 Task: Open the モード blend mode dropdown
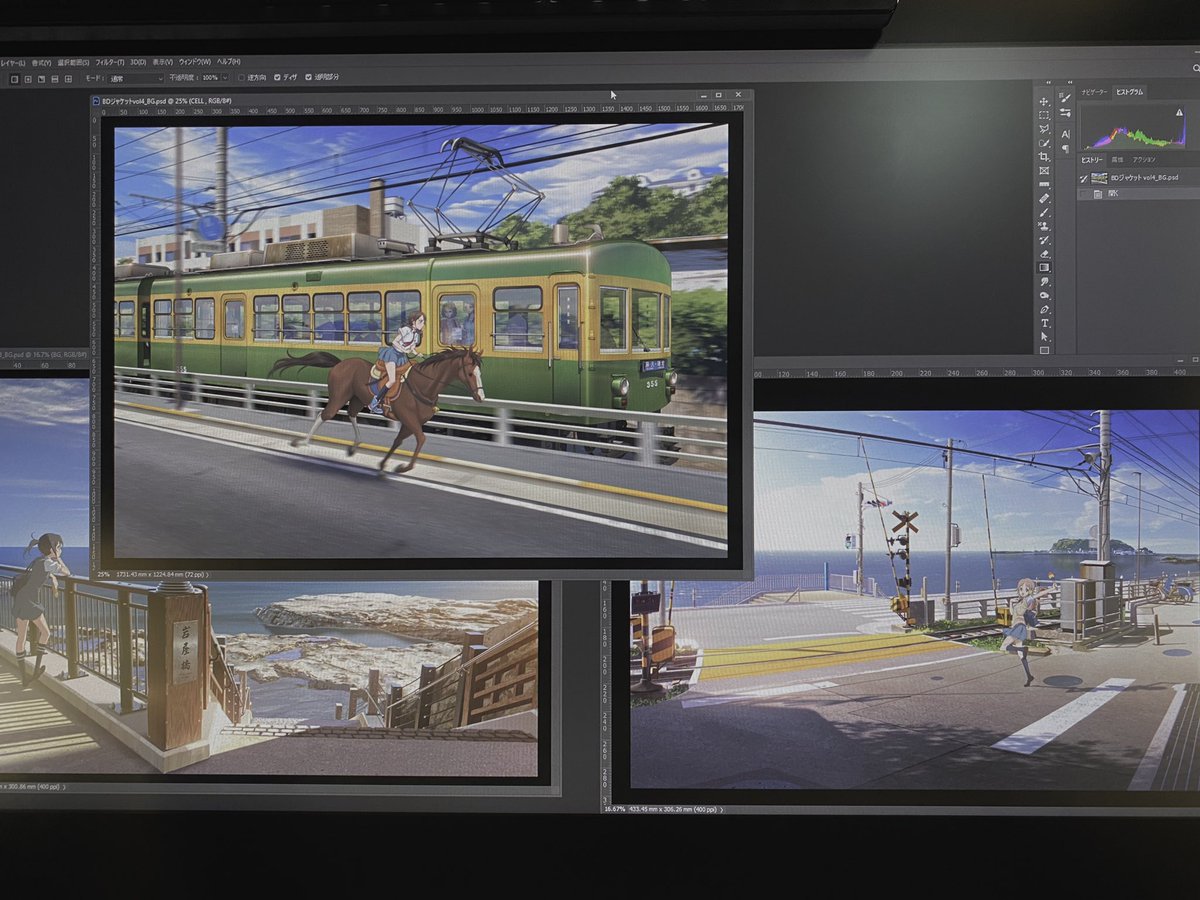tap(137, 78)
